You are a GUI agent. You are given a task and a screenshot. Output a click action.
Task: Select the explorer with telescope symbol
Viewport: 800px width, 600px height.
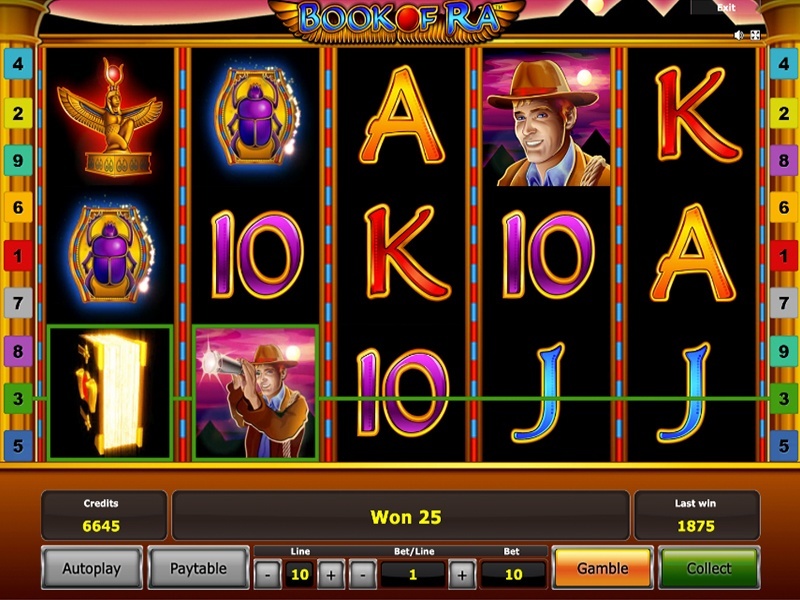pos(256,393)
